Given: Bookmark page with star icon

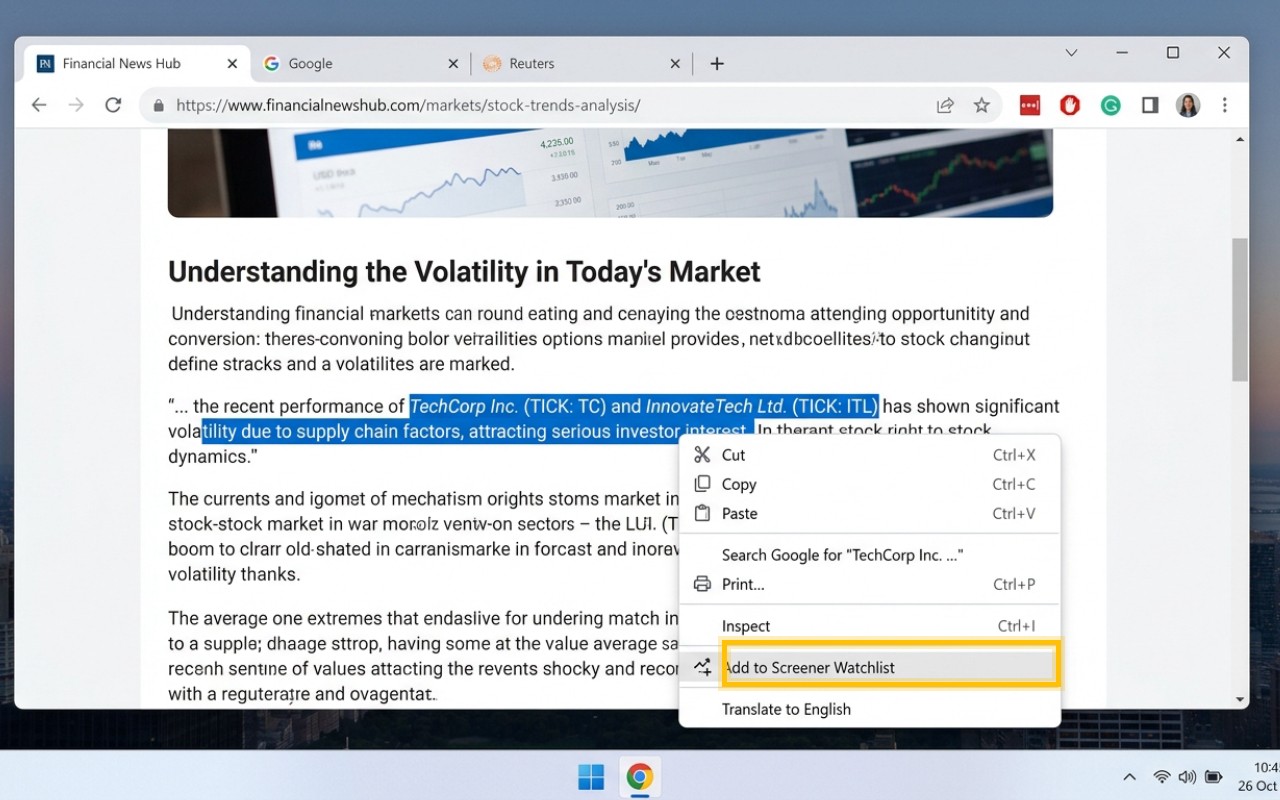Looking at the screenshot, I should tap(982, 105).
